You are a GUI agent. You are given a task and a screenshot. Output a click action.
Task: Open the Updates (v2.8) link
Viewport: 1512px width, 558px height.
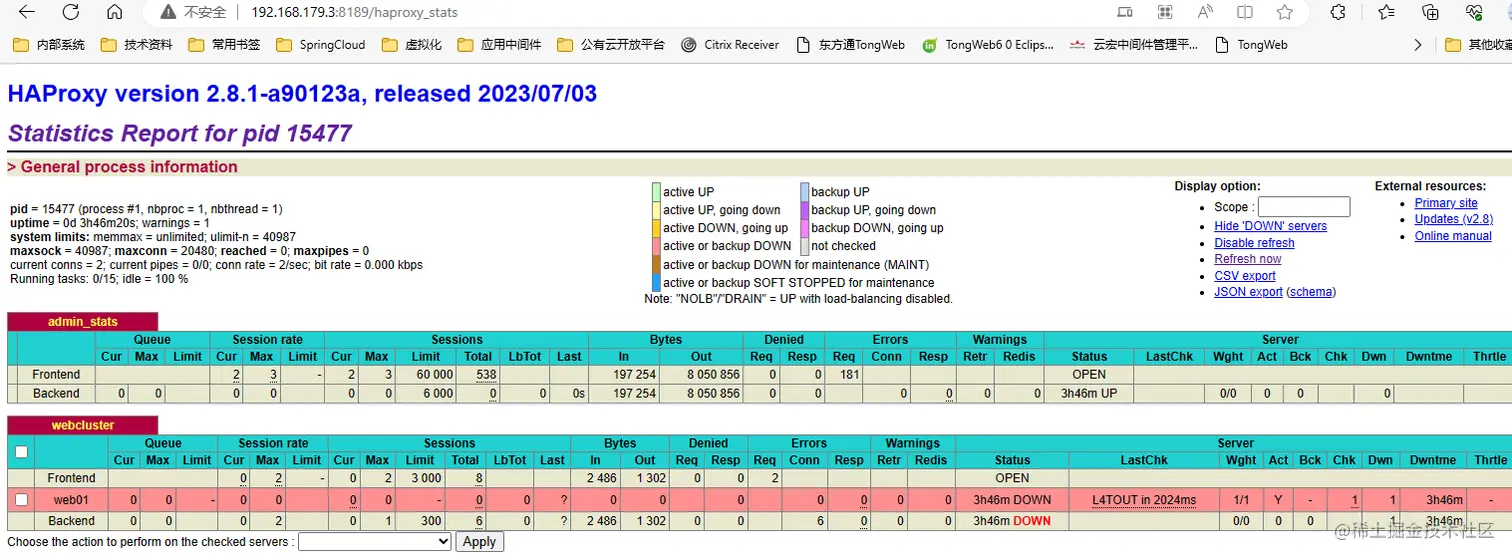point(1454,219)
